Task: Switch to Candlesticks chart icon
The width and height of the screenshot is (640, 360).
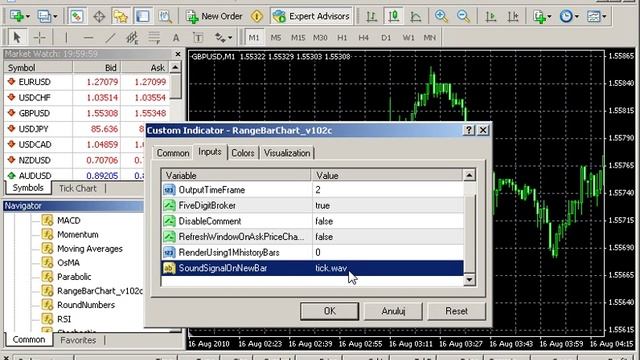Action: click(x=393, y=16)
